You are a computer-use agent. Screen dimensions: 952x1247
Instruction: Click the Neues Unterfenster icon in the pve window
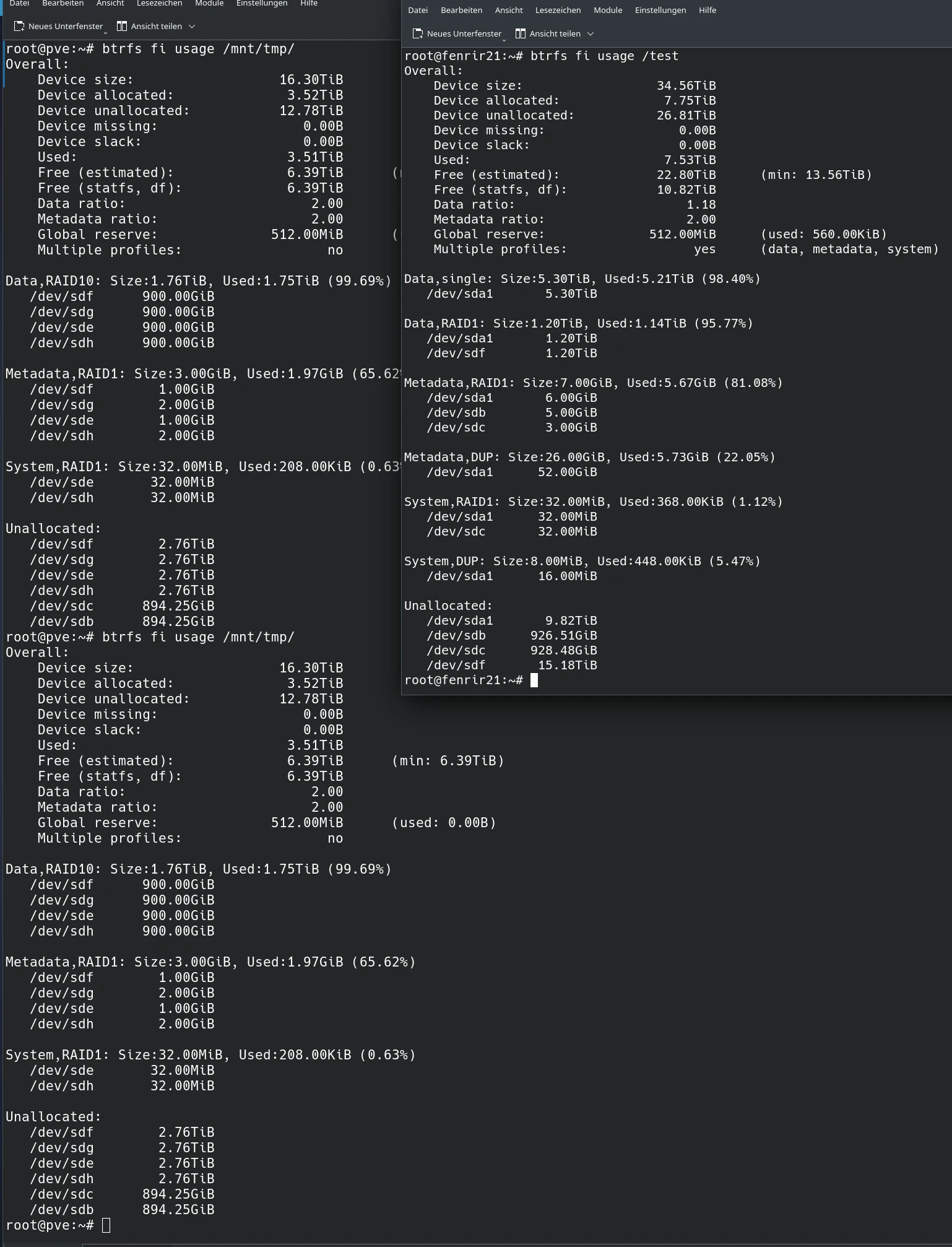pyautogui.click(x=19, y=26)
